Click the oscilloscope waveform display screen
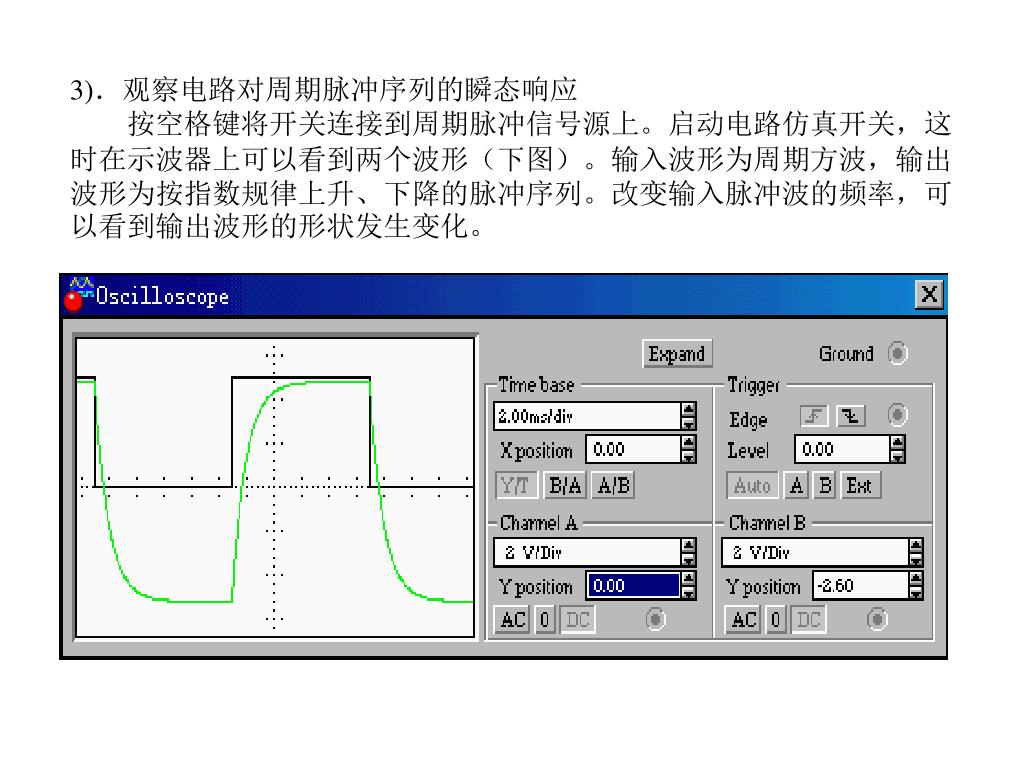 (275, 487)
